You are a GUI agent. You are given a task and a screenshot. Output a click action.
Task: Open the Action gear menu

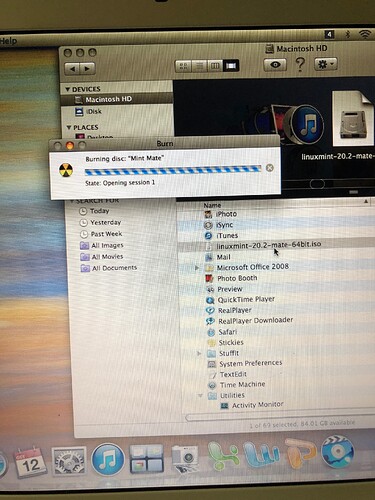point(326,64)
